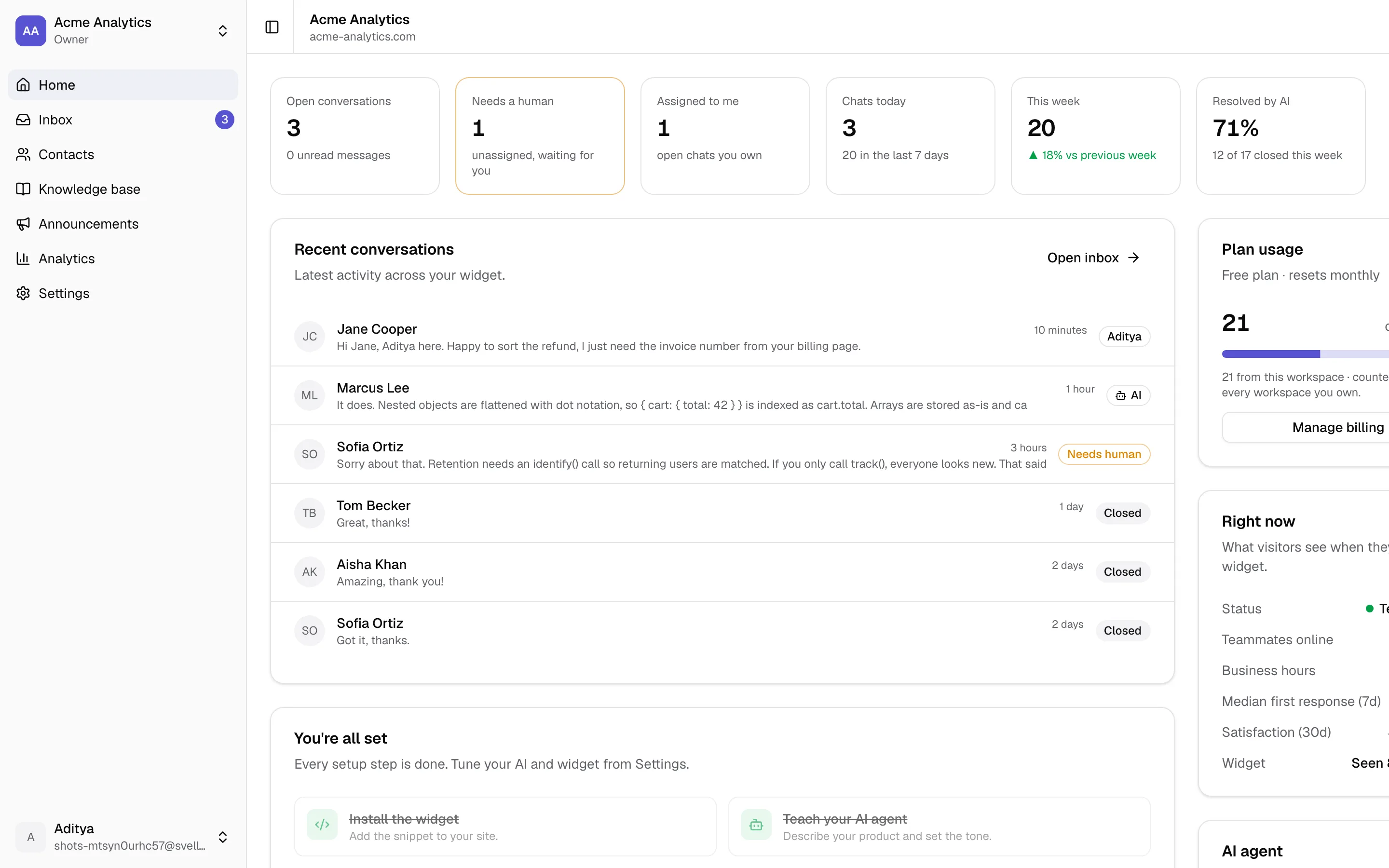Click the JC avatar for Jane Cooper
The width and height of the screenshot is (1389, 868).
pyautogui.click(x=309, y=337)
